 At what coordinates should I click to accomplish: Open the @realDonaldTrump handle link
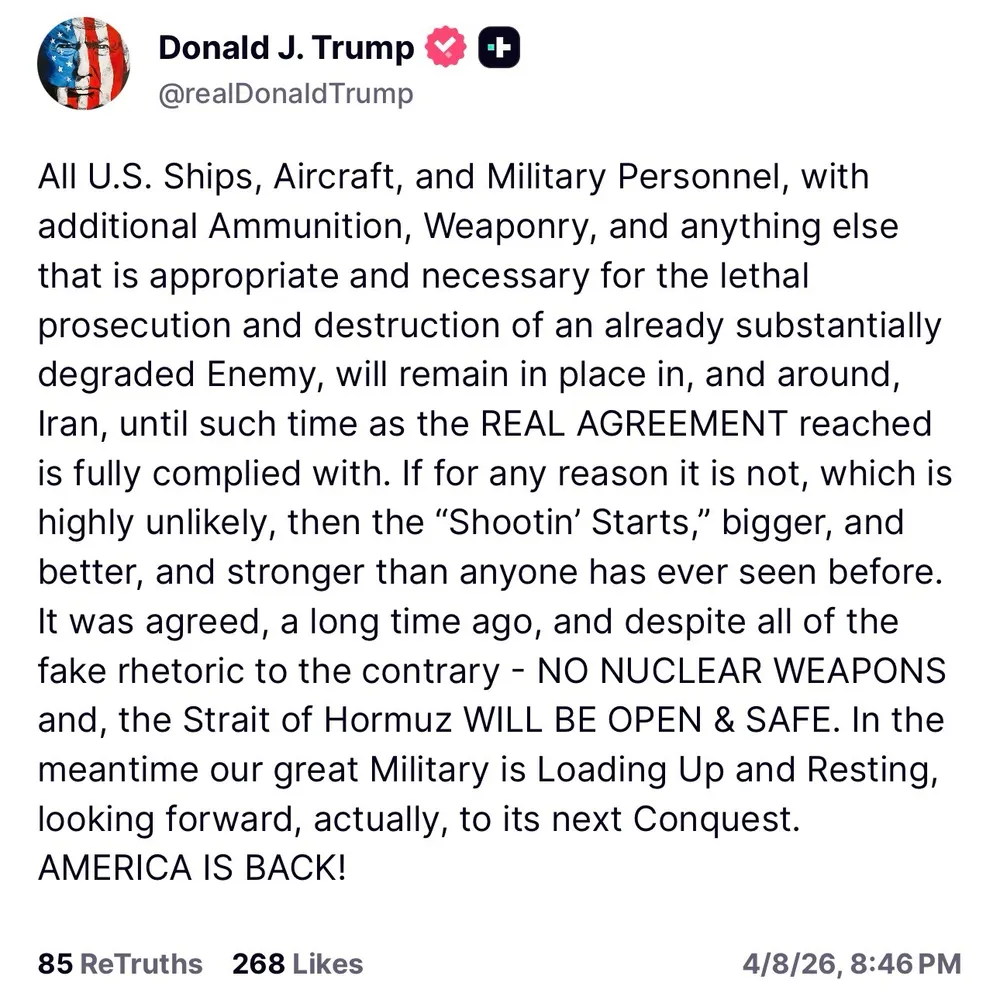click(x=286, y=94)
